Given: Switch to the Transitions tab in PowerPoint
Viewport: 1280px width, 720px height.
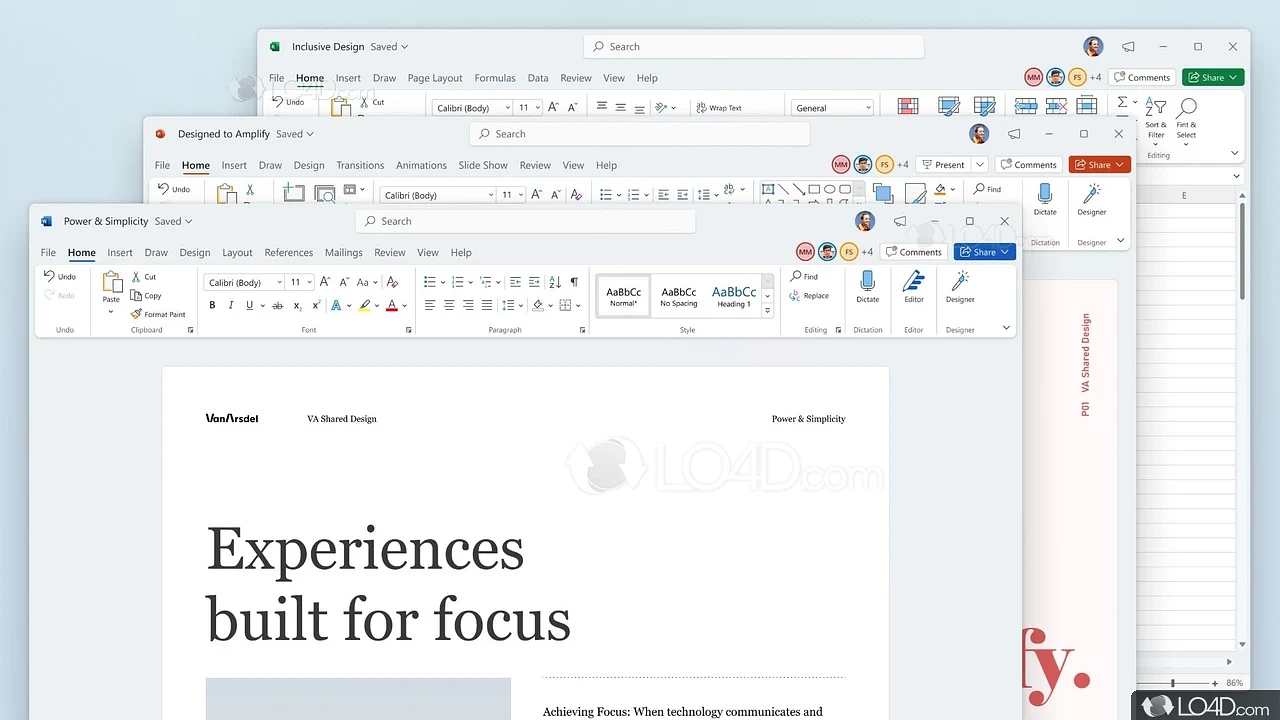Looking at the screenshot, I should tap(360, 165).
